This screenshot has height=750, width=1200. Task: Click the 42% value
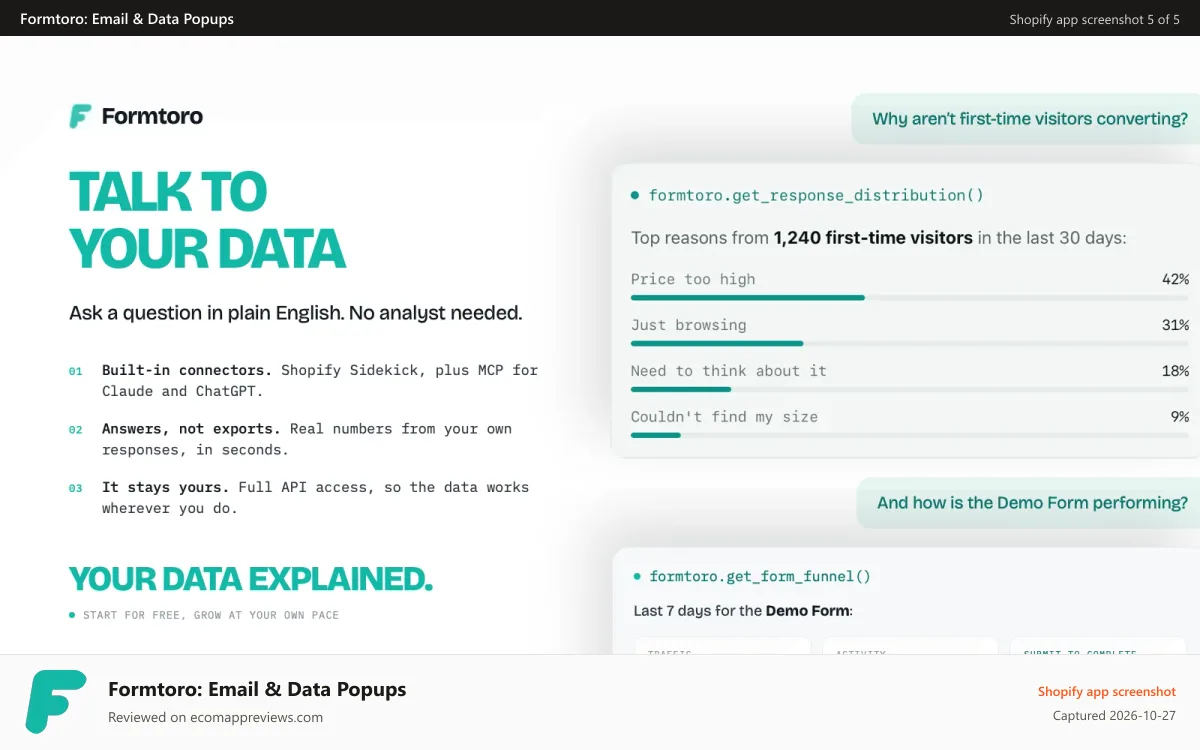(x=1175, y=279)
